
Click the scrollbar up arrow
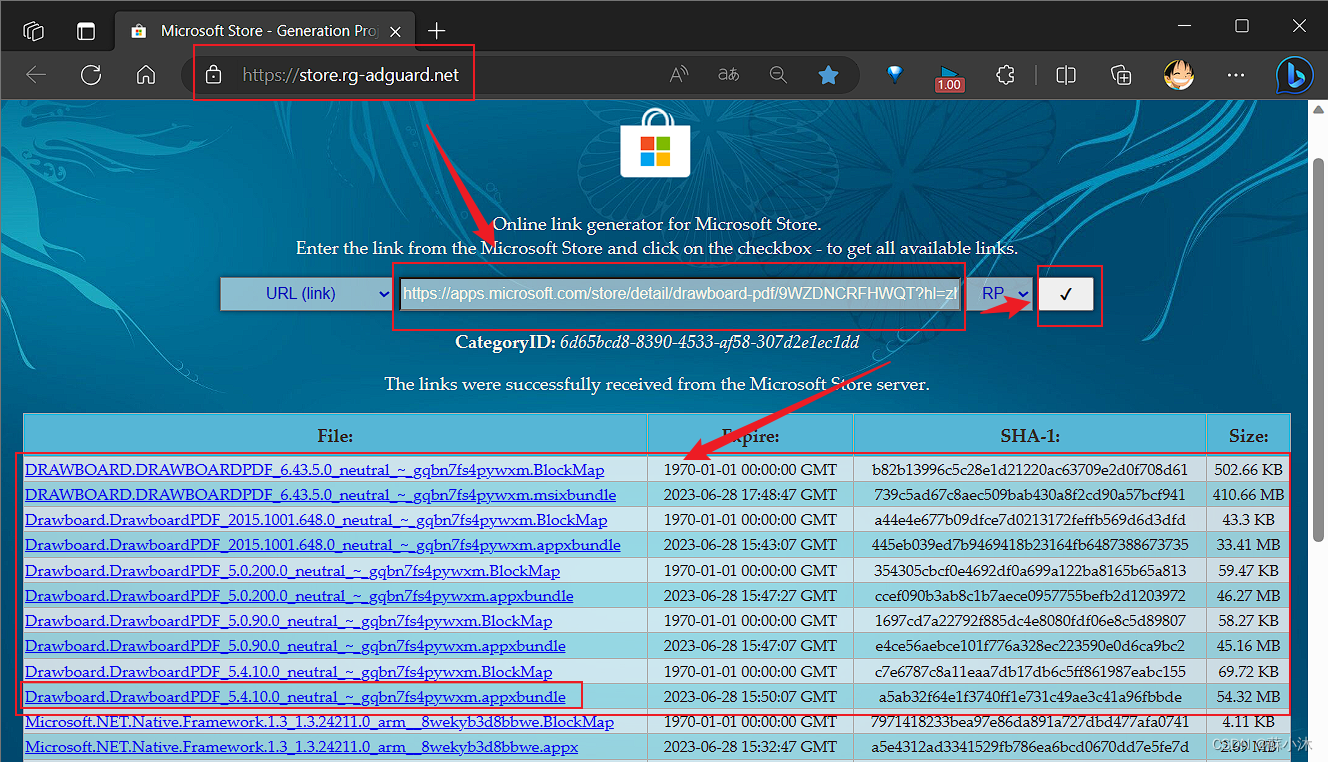pyautogui.click(x=1318, y=108)
